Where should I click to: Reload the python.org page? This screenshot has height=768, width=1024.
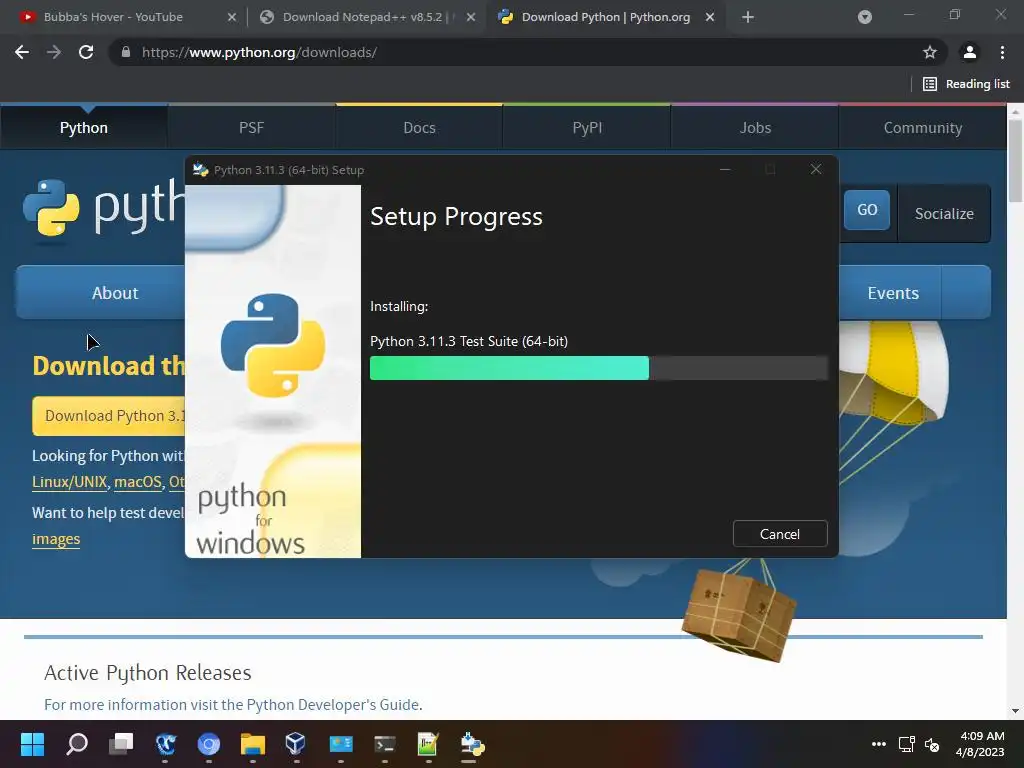pos(86,52)
